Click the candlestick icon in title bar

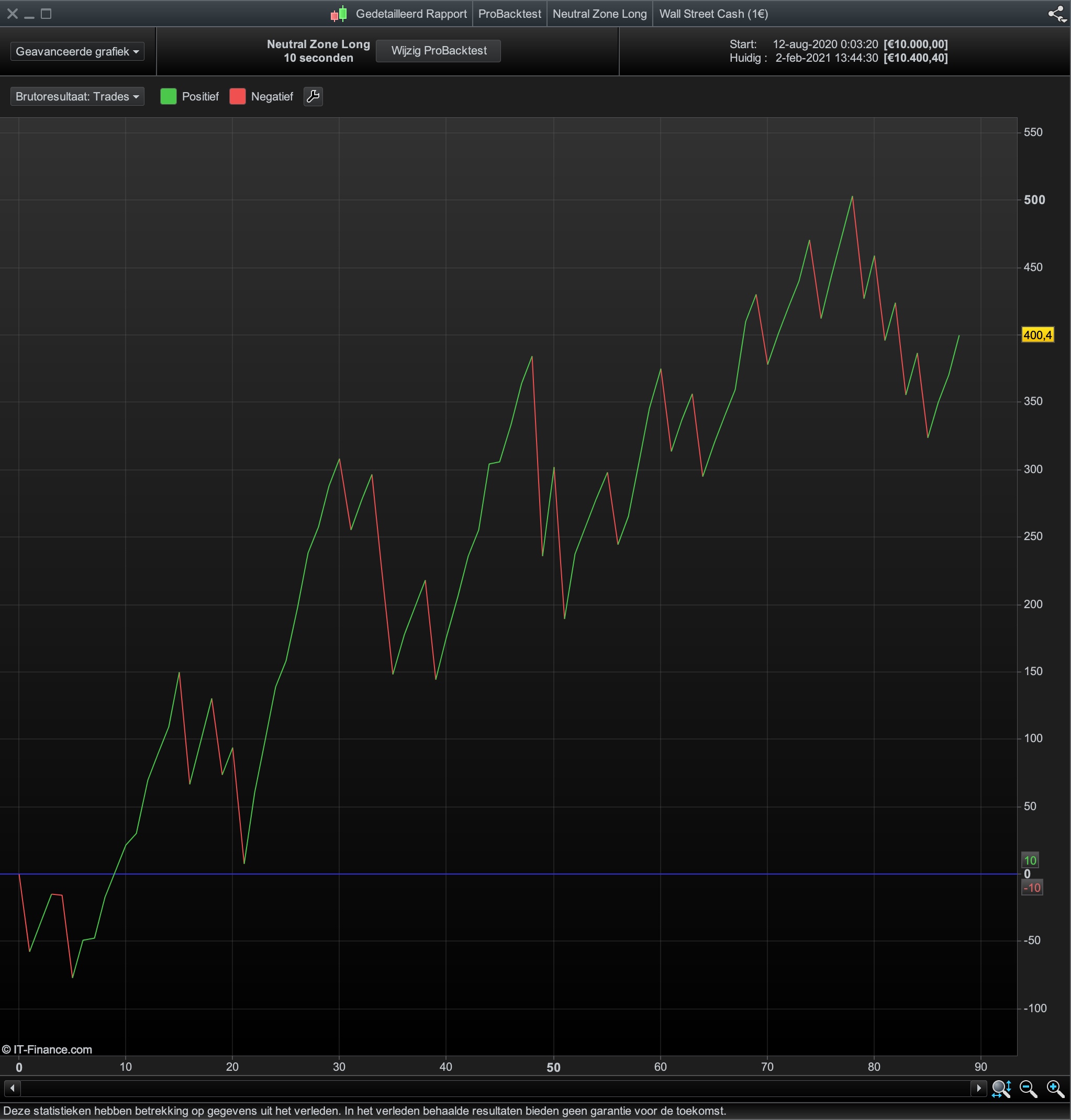339,14
